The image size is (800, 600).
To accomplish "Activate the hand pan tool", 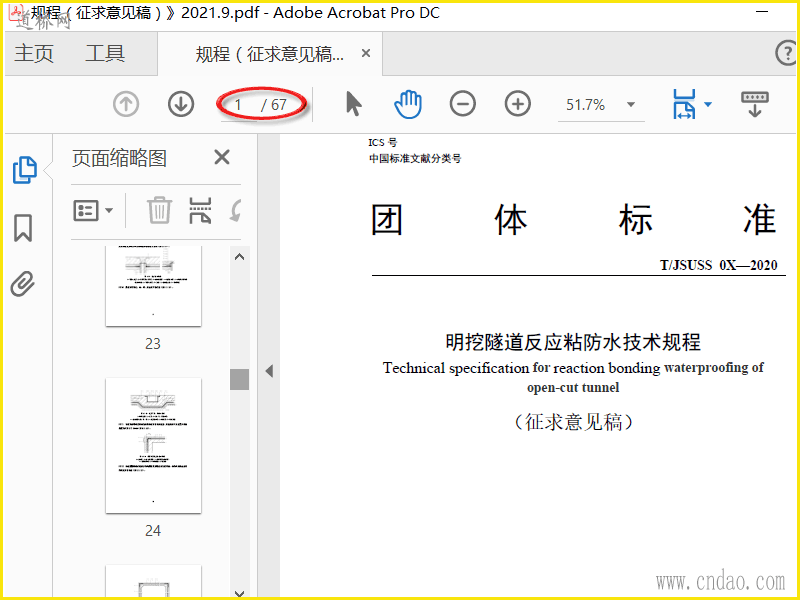I will click(x=408, y=104).
